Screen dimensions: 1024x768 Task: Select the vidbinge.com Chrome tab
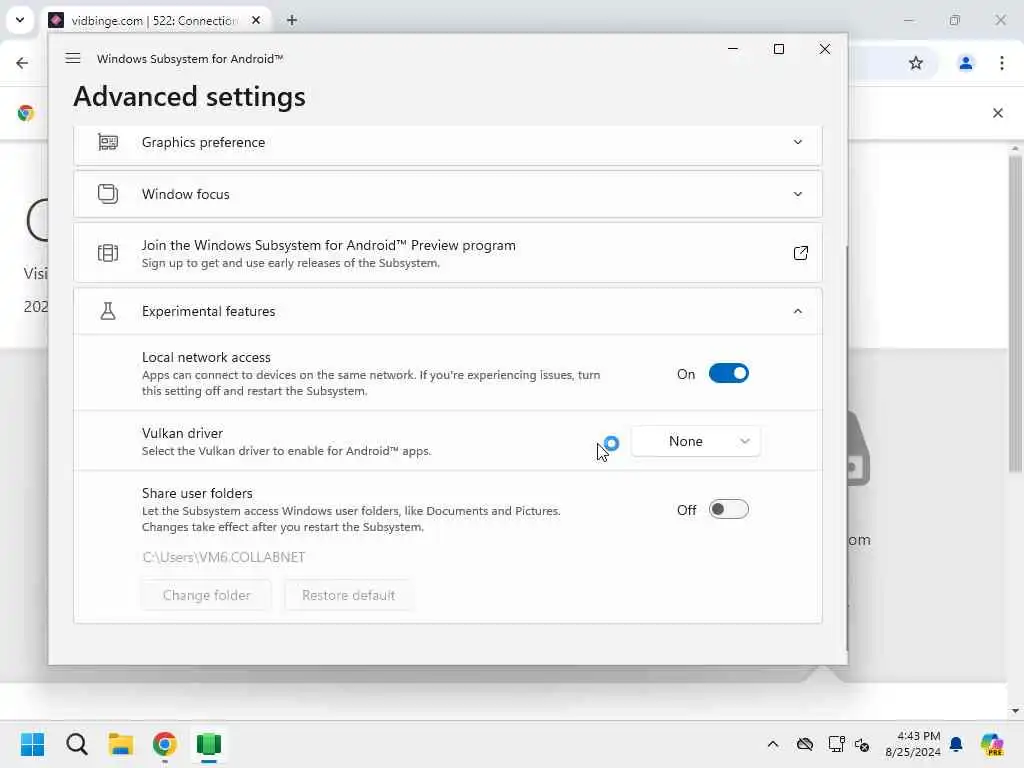[157, 20]
